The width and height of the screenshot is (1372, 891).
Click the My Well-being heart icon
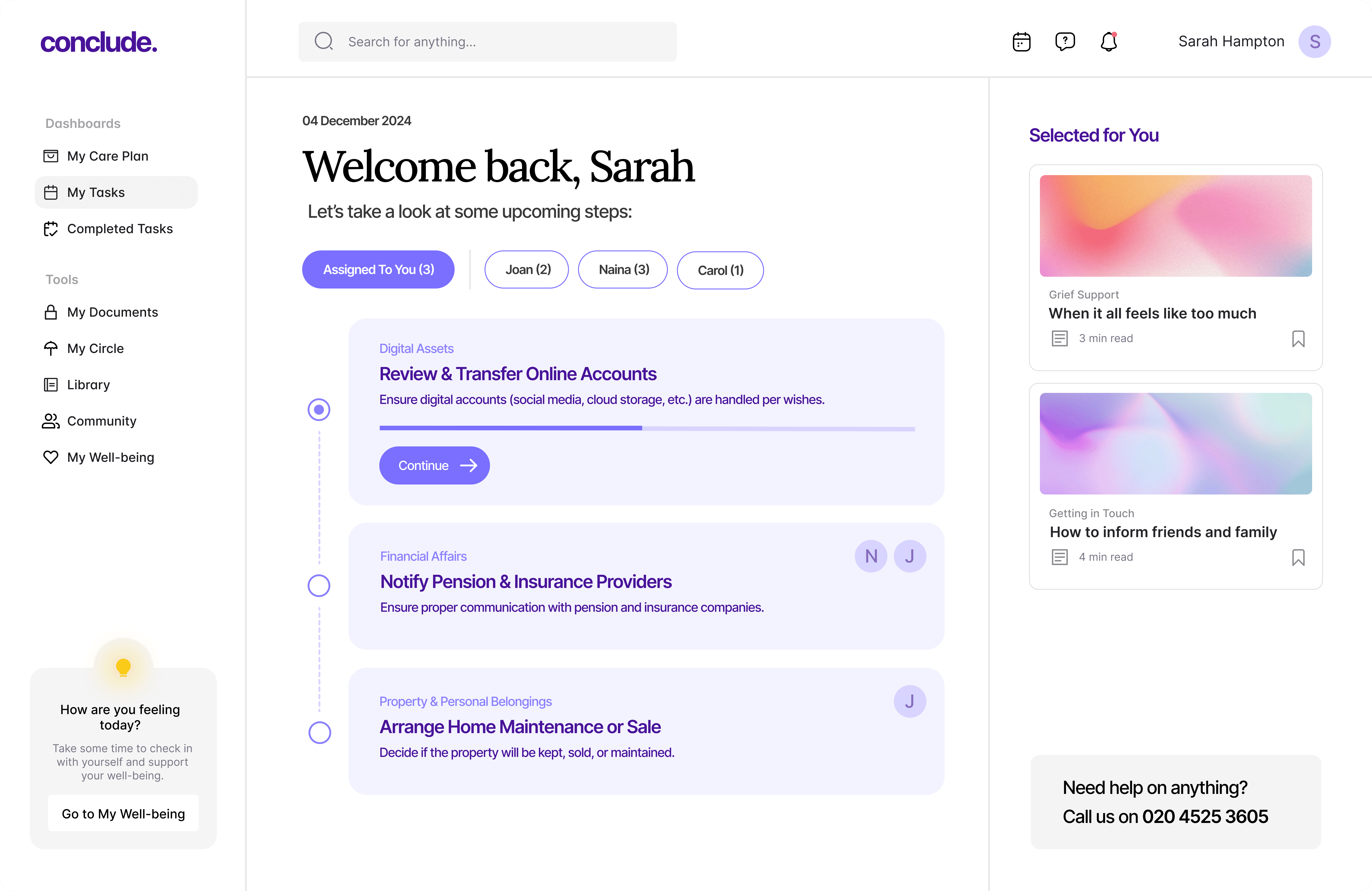51,458
